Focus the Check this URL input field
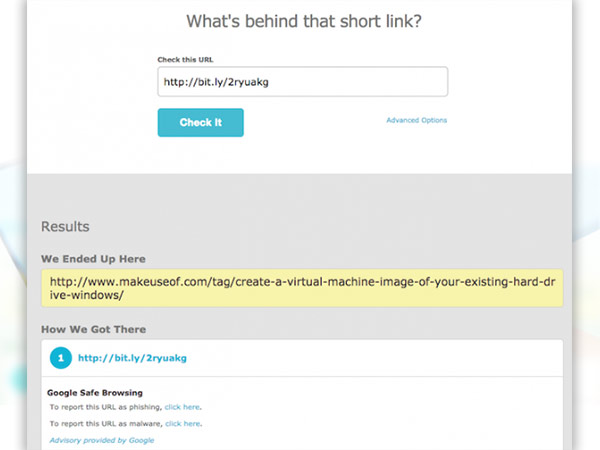The width and height of the screenshot is (600, 450). click(x=302, y=82)
